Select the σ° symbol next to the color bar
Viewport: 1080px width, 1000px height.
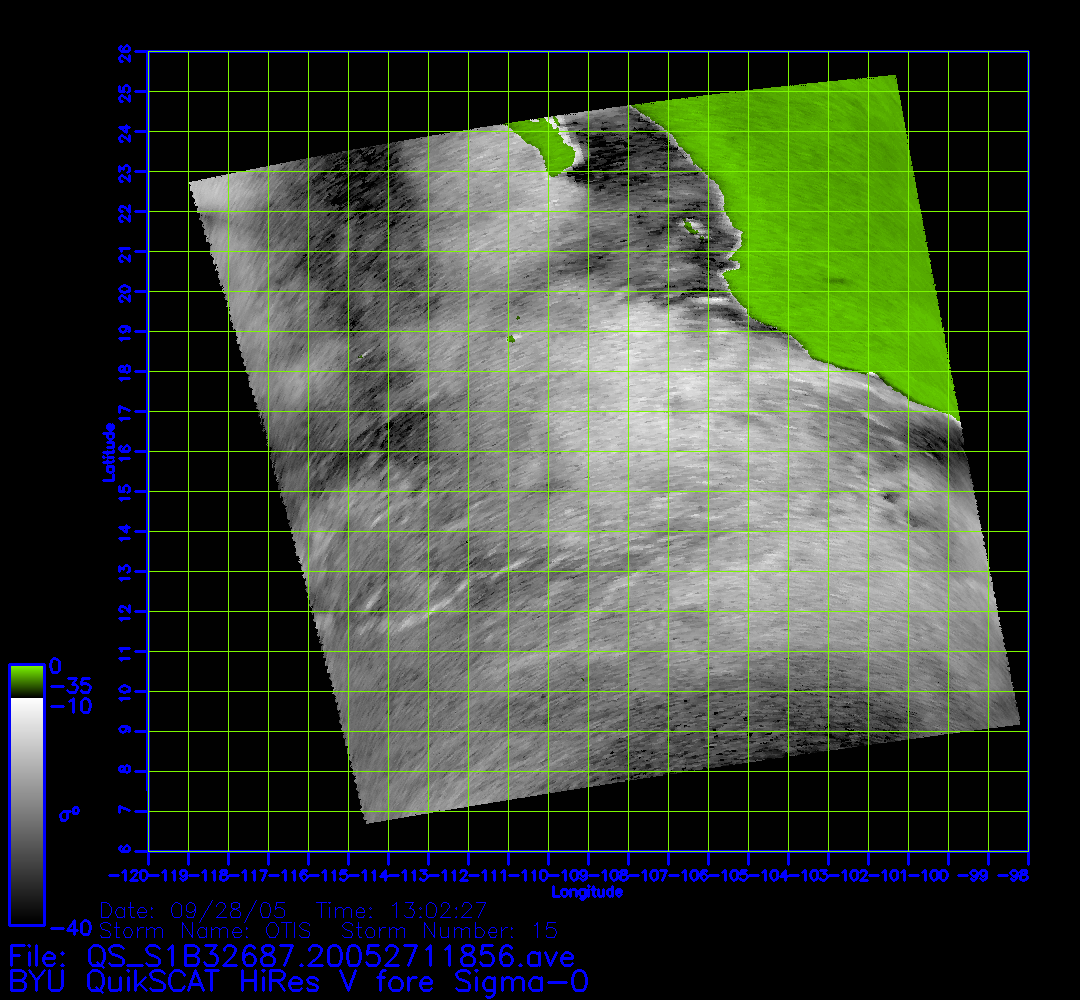pos(68,813)
